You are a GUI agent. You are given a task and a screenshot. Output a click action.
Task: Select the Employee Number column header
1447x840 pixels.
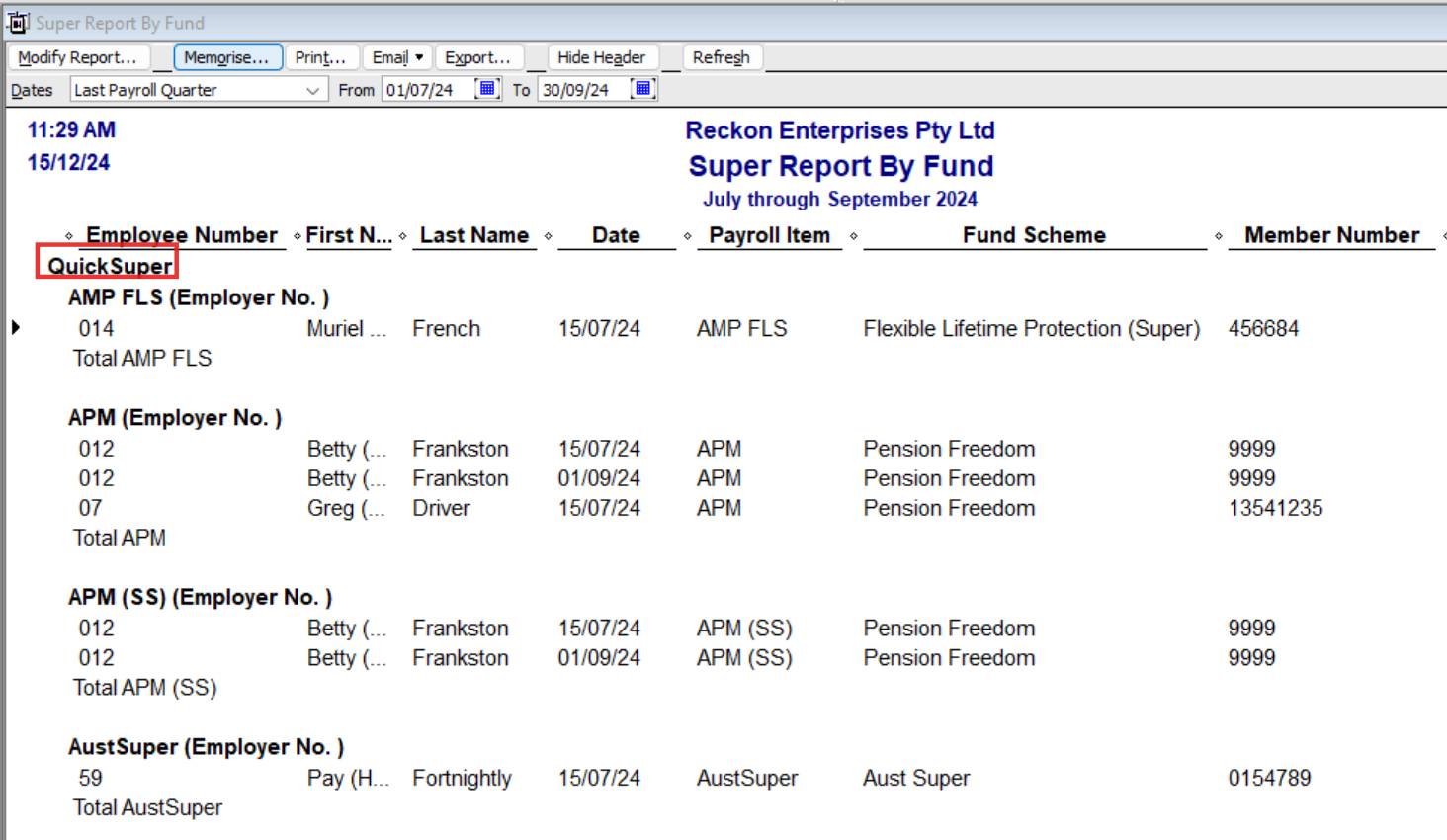pyautogui.click(x=182, y=235)
